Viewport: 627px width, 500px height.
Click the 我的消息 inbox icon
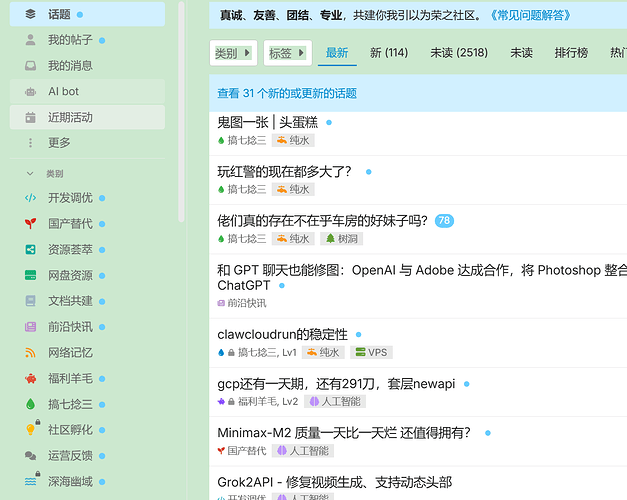(30, 66)
